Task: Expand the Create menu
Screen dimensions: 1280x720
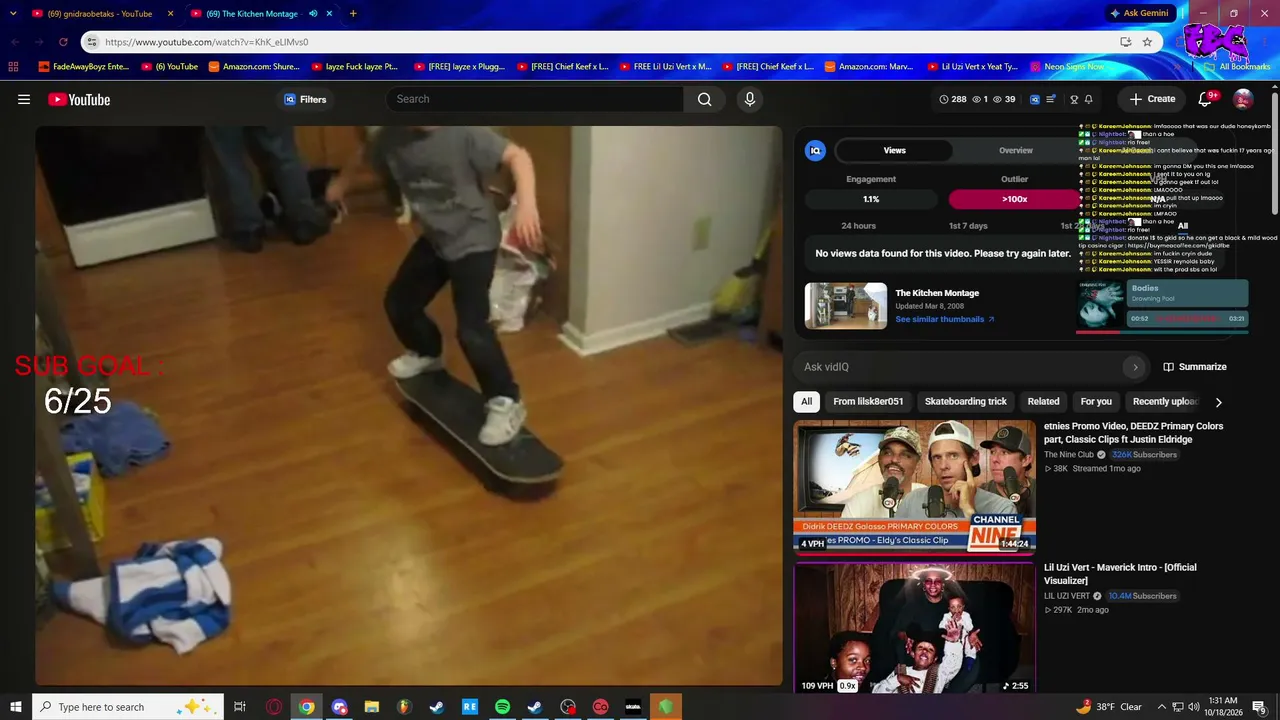Action: tap(1152, 99)
